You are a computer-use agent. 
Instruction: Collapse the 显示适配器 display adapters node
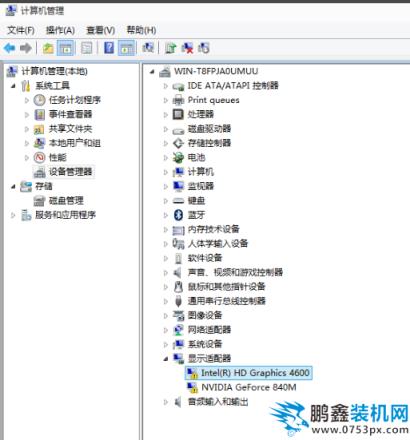coord(166,359)
